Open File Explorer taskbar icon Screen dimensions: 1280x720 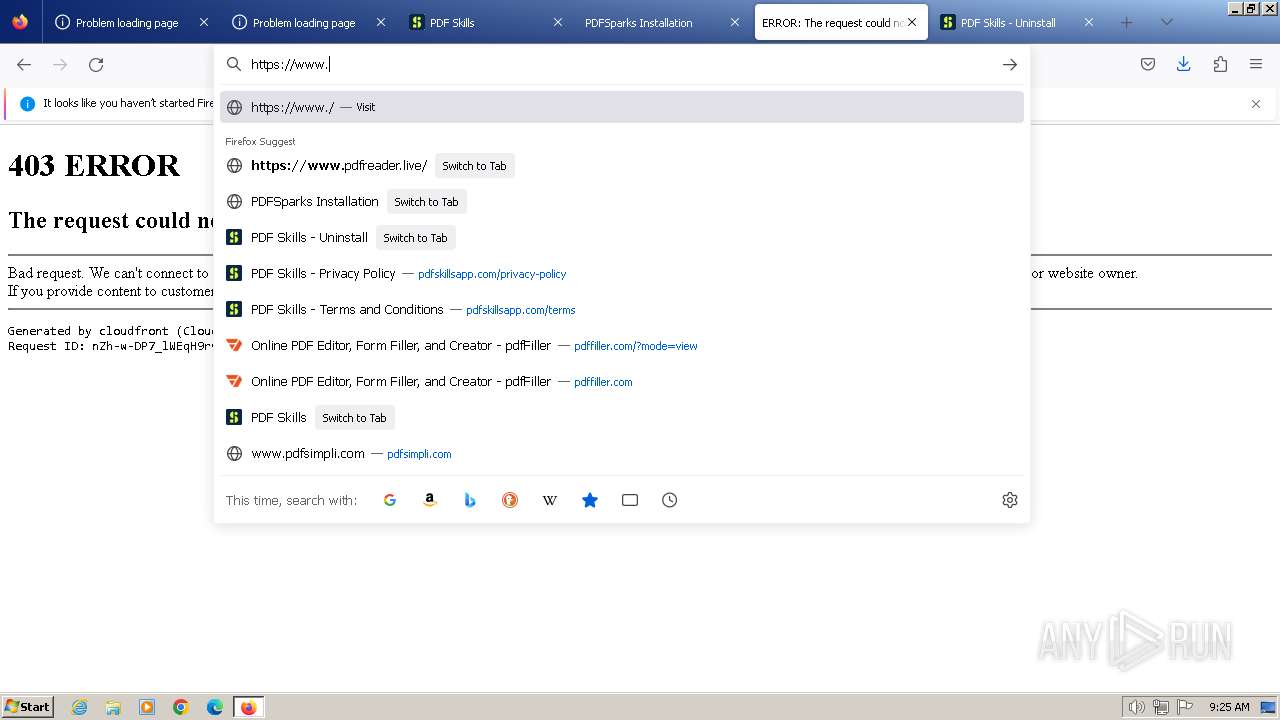coord(113,707)
